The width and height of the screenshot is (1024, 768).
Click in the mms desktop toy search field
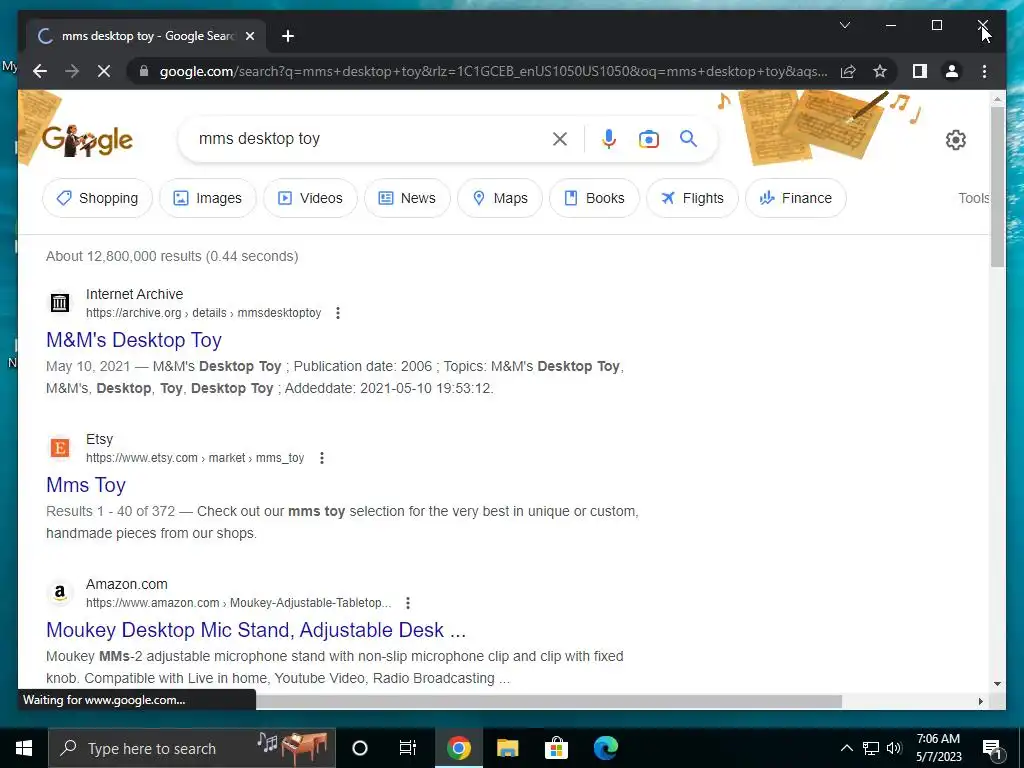pos(372,138)
